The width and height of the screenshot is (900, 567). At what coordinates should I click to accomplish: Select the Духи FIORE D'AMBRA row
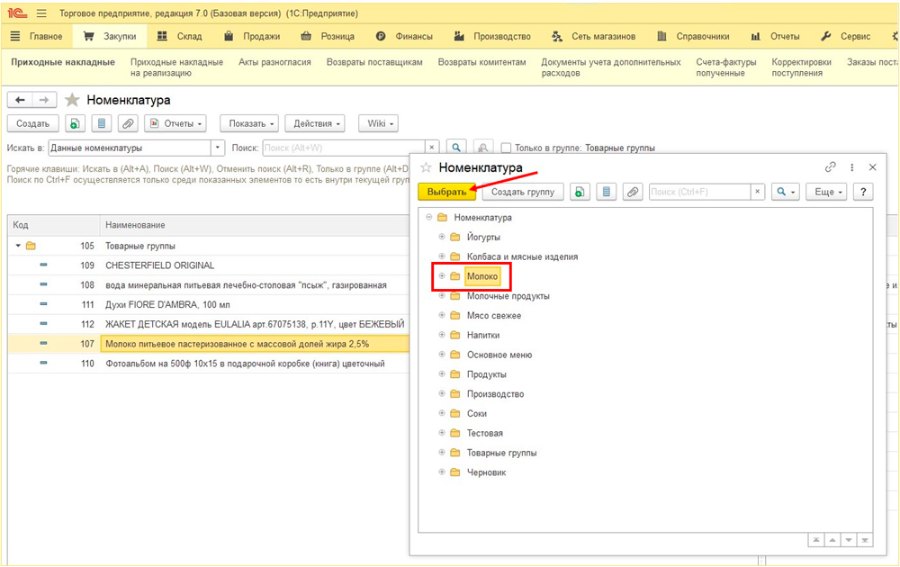point(208,304)
